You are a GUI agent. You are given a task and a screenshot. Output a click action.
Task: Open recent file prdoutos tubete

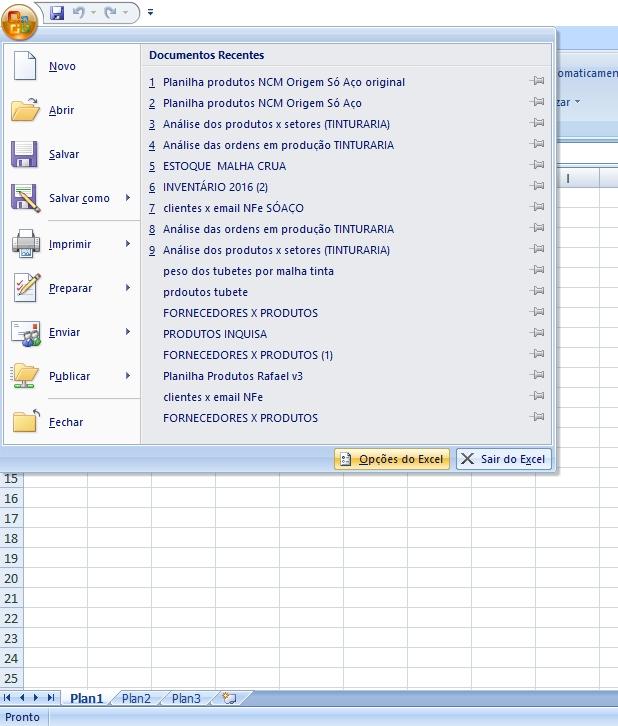pos(205,292)
